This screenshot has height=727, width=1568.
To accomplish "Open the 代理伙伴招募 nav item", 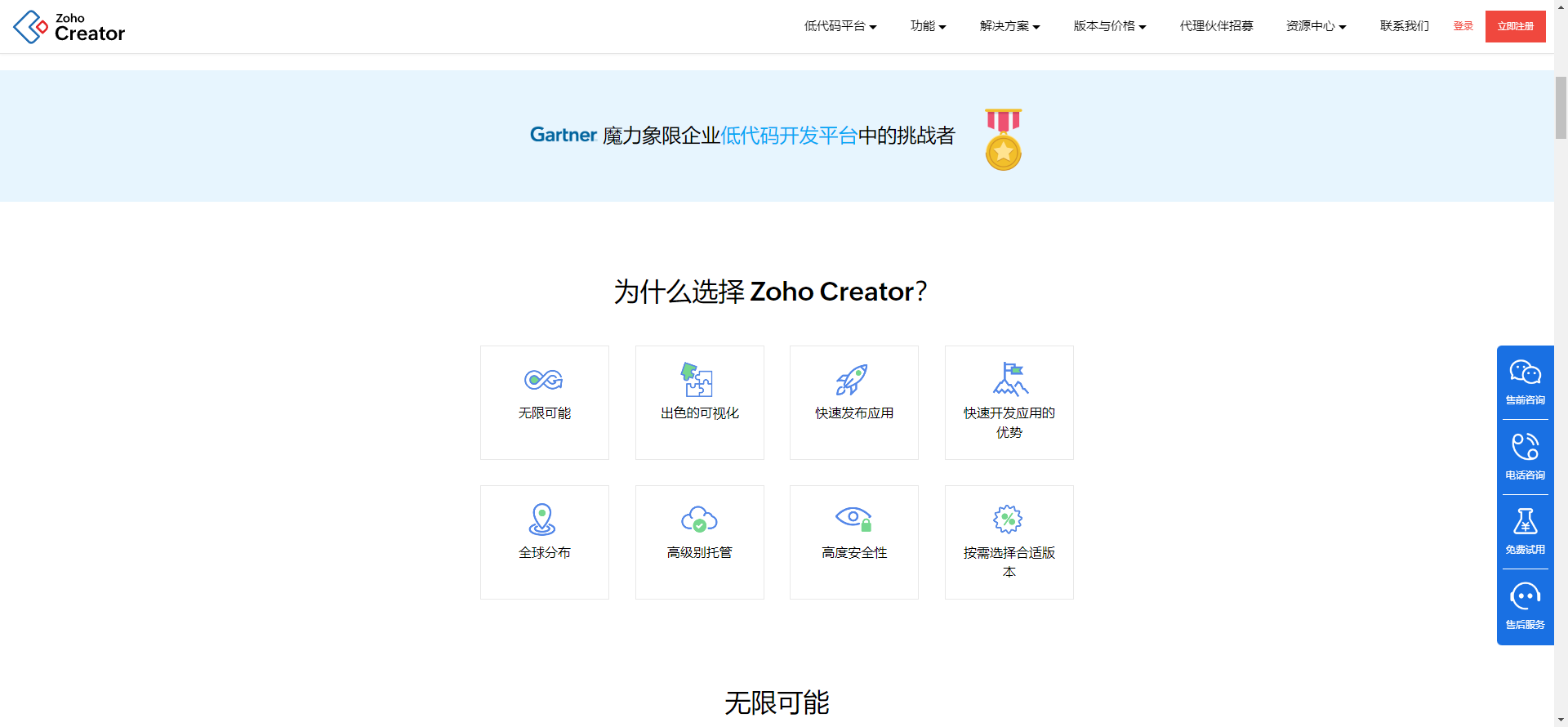I will click(x=1217, y=26).
